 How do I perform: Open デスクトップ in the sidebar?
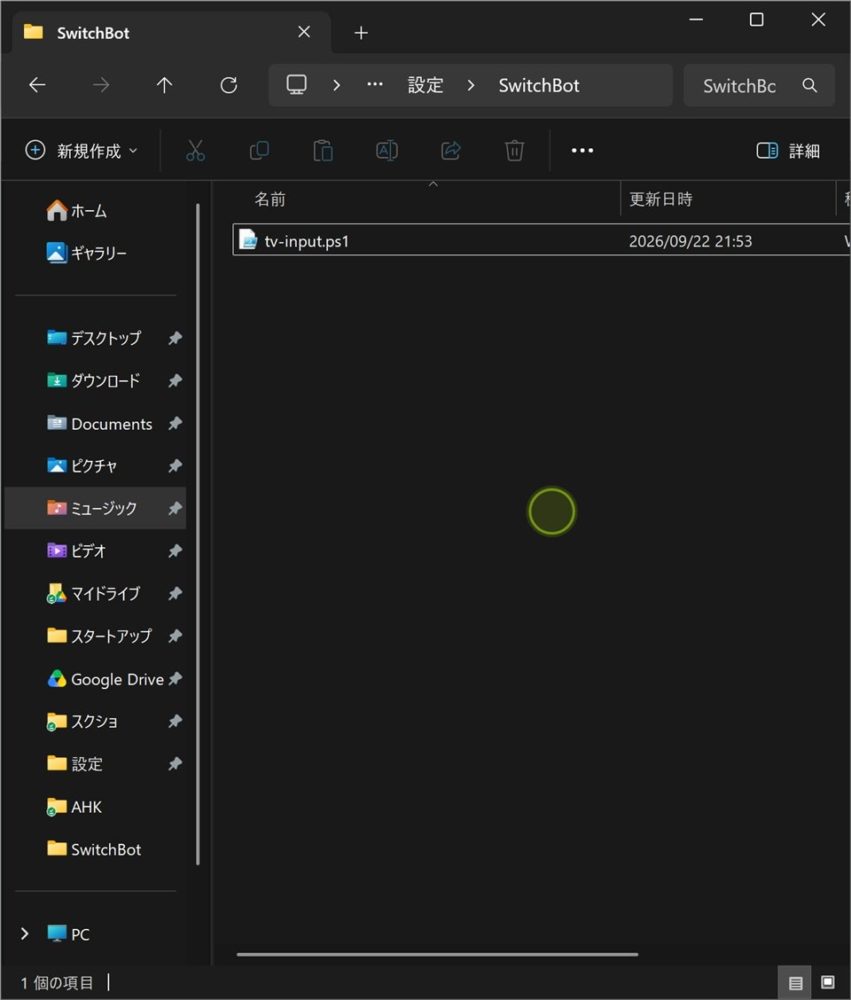pos(96,338)
